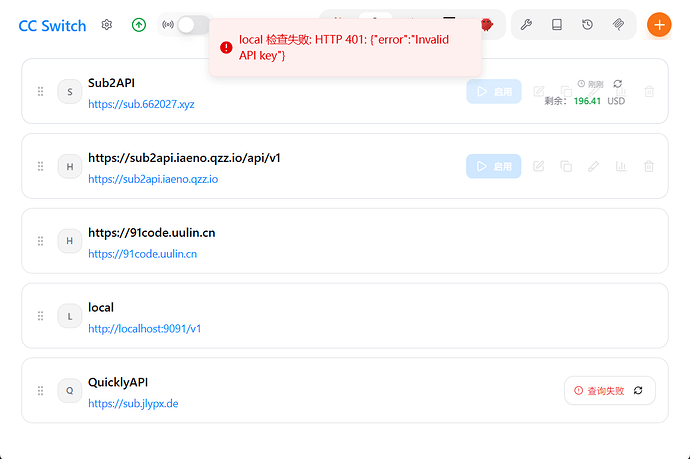690x459 pixels.
Task: Click the S avatar of Sub2API
Action: (70, 92)
